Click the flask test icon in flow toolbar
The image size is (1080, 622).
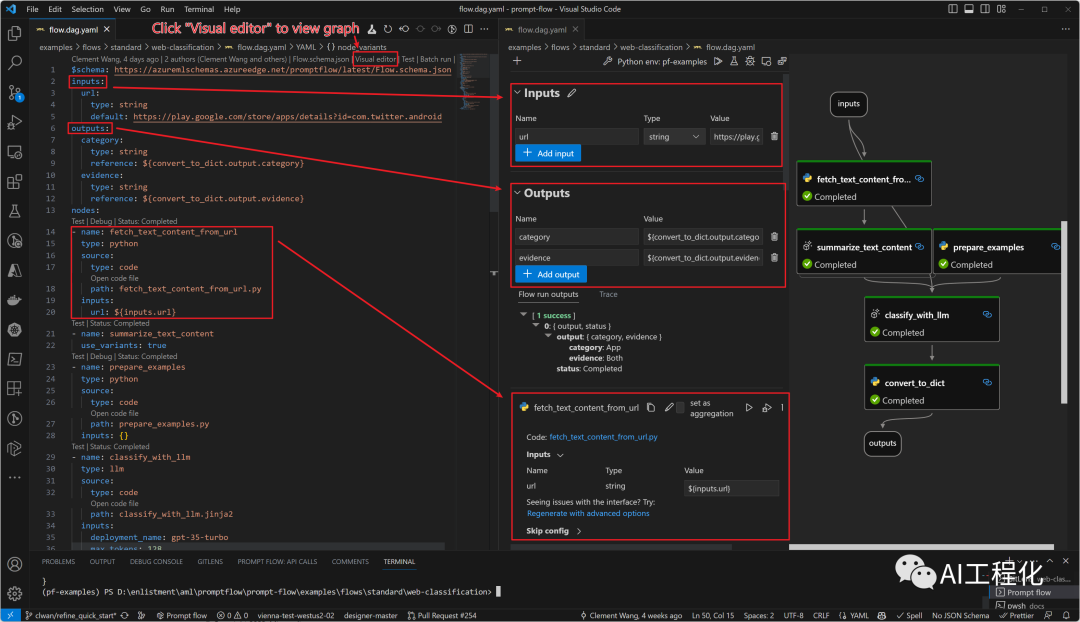click(734, 61)
